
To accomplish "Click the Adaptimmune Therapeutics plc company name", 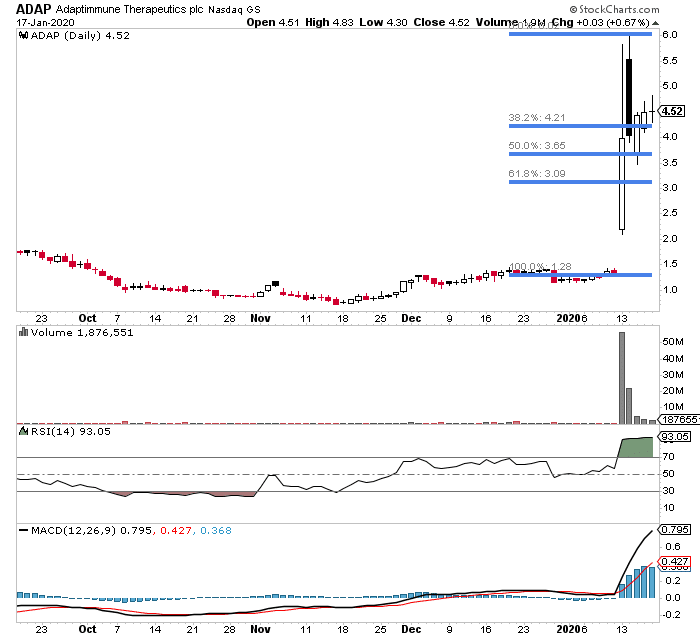I will tap(129, 9).
